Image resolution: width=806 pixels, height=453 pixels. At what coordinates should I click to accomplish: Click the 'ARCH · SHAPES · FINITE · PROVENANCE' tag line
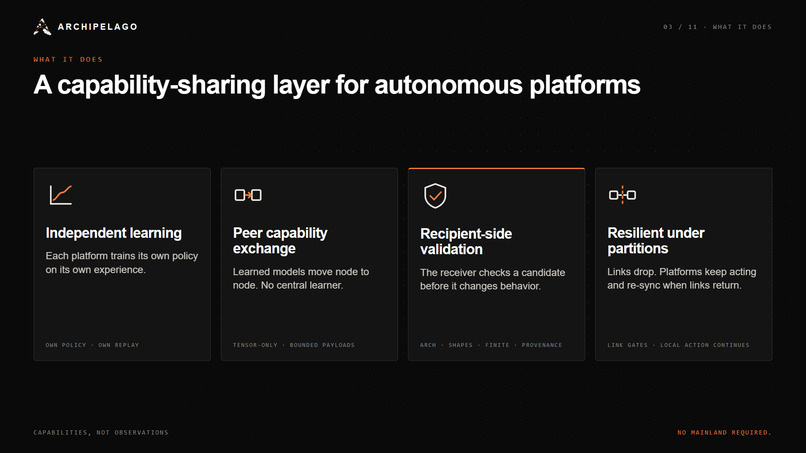[491, 345]
